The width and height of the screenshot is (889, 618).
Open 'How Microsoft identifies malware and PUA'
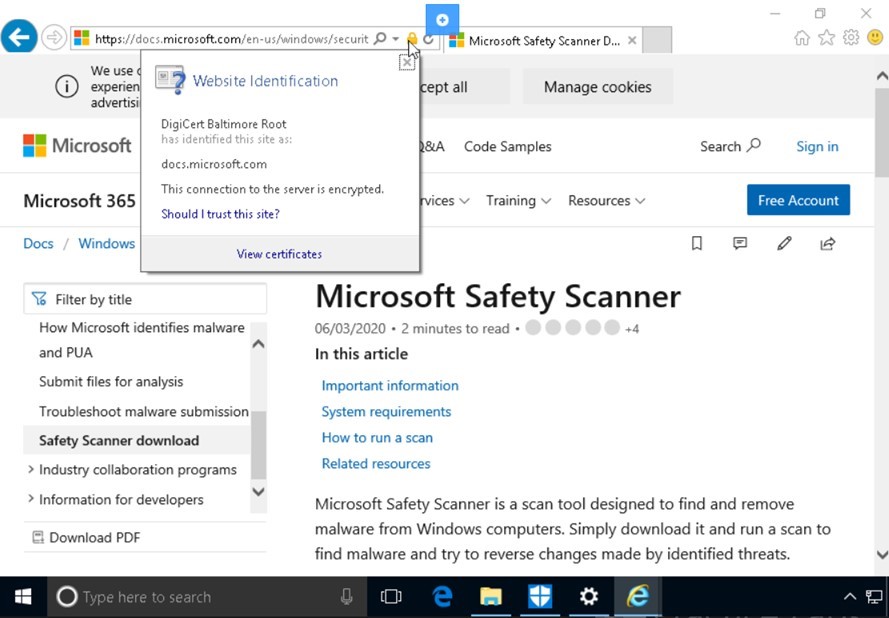(x=142, y=340)
